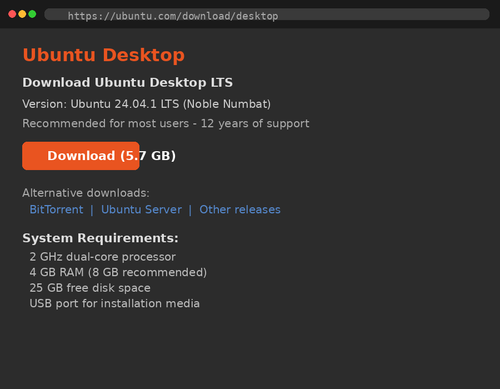The height and width of the screenshot is (389, 500).
Task: Click the ubuntu.com URL address bar
Action: pos(267,15)
